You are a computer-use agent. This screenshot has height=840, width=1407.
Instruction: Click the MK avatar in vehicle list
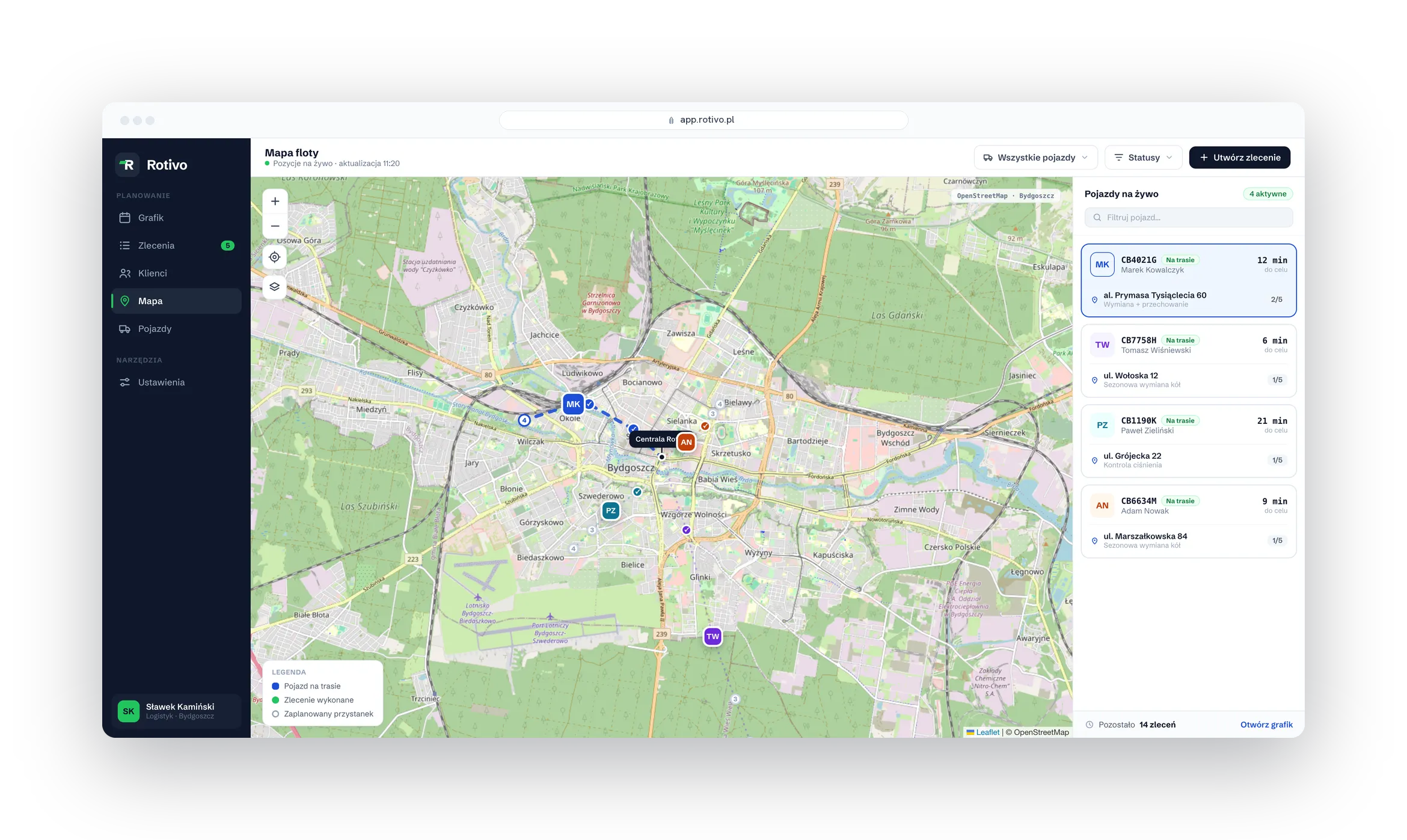point(1102,265)
